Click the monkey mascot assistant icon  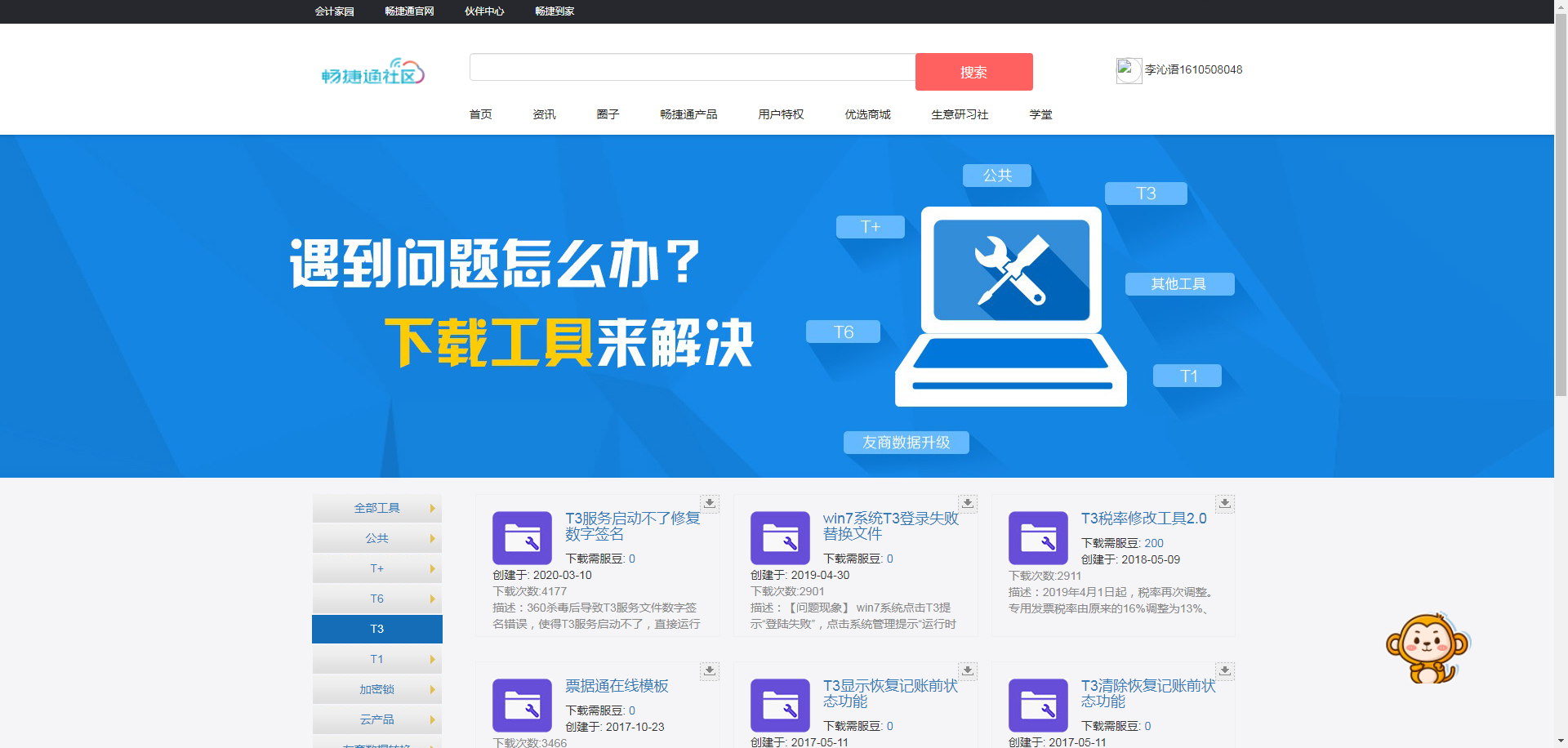pyautogui.click(x=1428, y=649)
